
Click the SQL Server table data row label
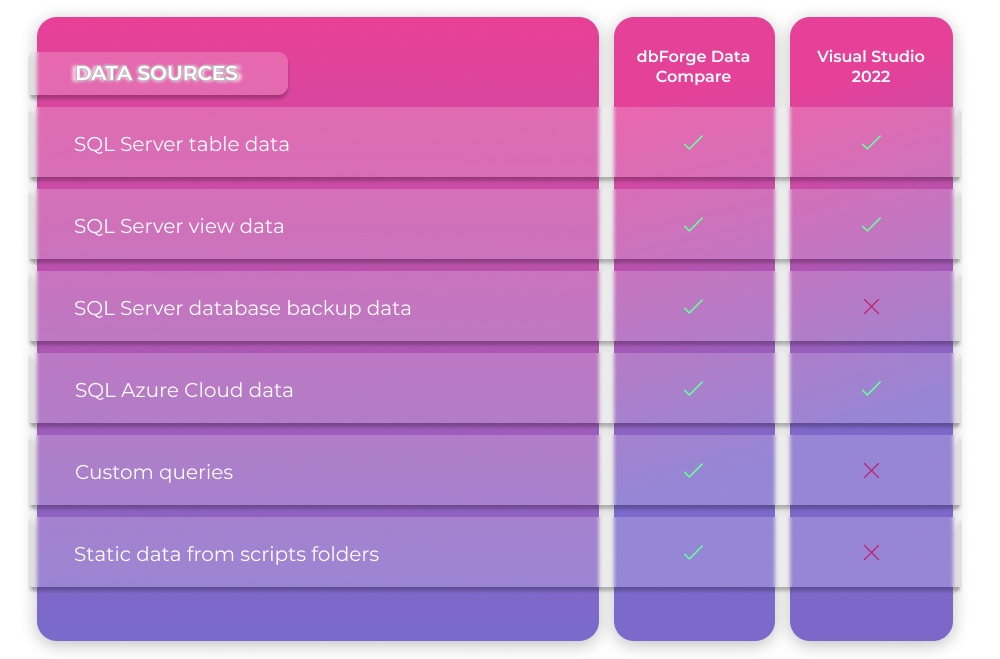182,144
